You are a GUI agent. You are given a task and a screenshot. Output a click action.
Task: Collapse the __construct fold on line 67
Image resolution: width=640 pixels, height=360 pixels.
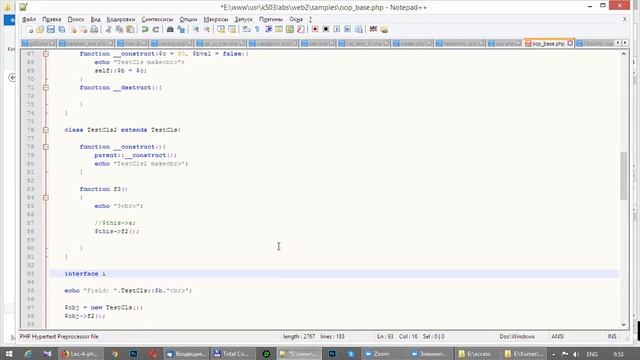click(x=46, y=53)
